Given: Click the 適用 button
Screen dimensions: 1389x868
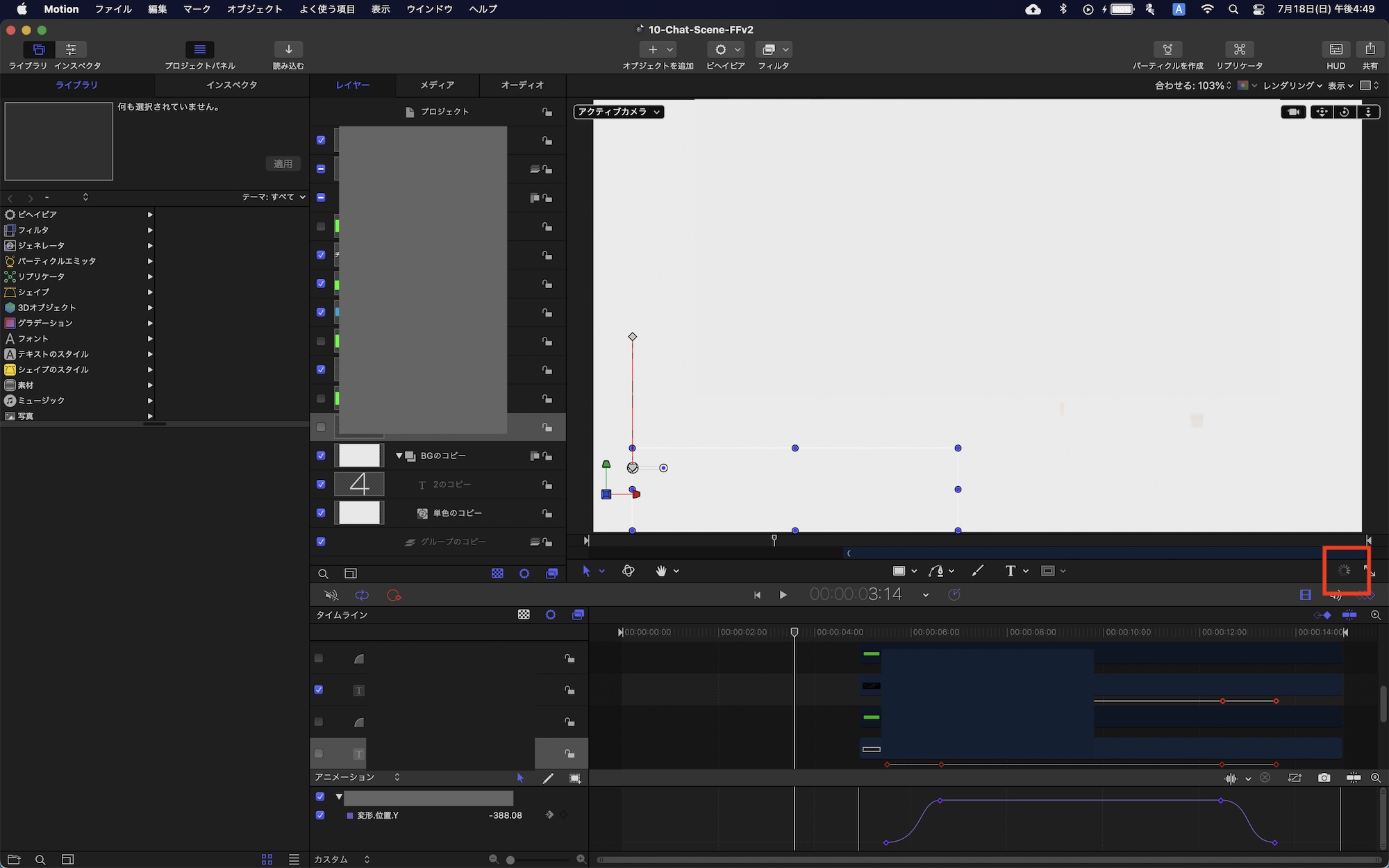Looking at the screenshot, I should [283, 164].
